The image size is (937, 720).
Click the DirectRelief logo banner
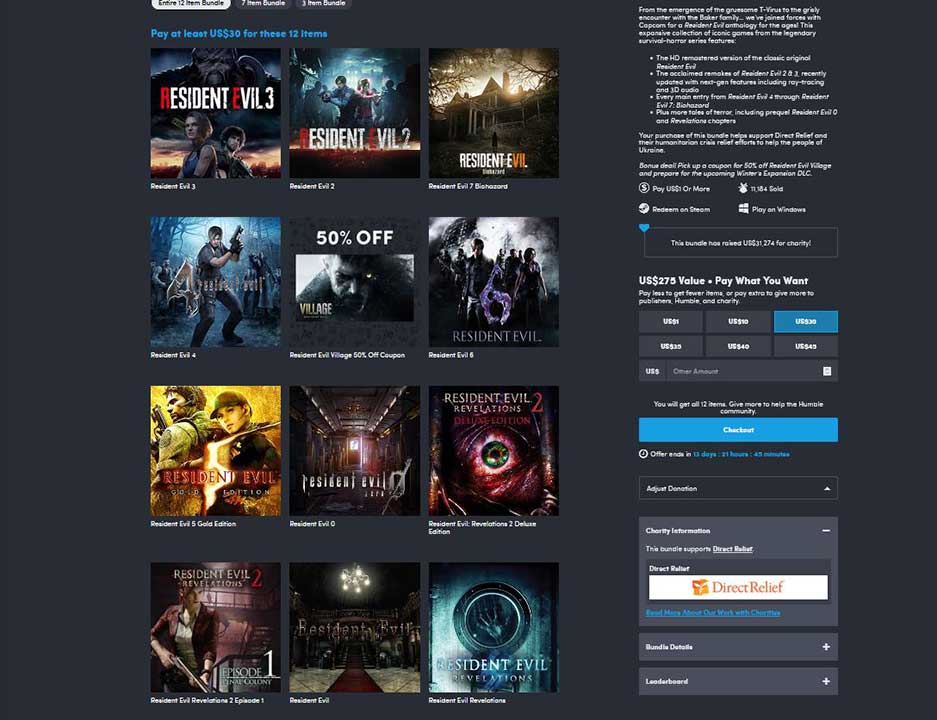(738, 587)
